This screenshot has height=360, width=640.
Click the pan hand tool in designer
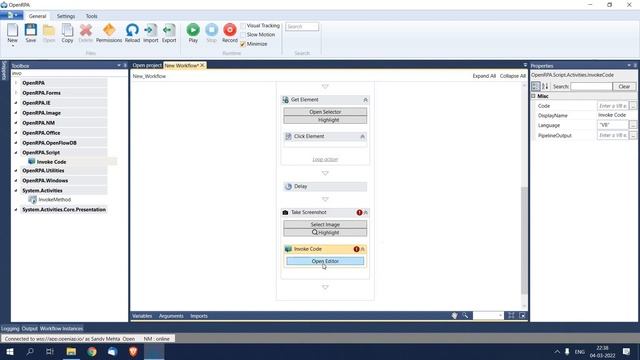coord(454,316)
